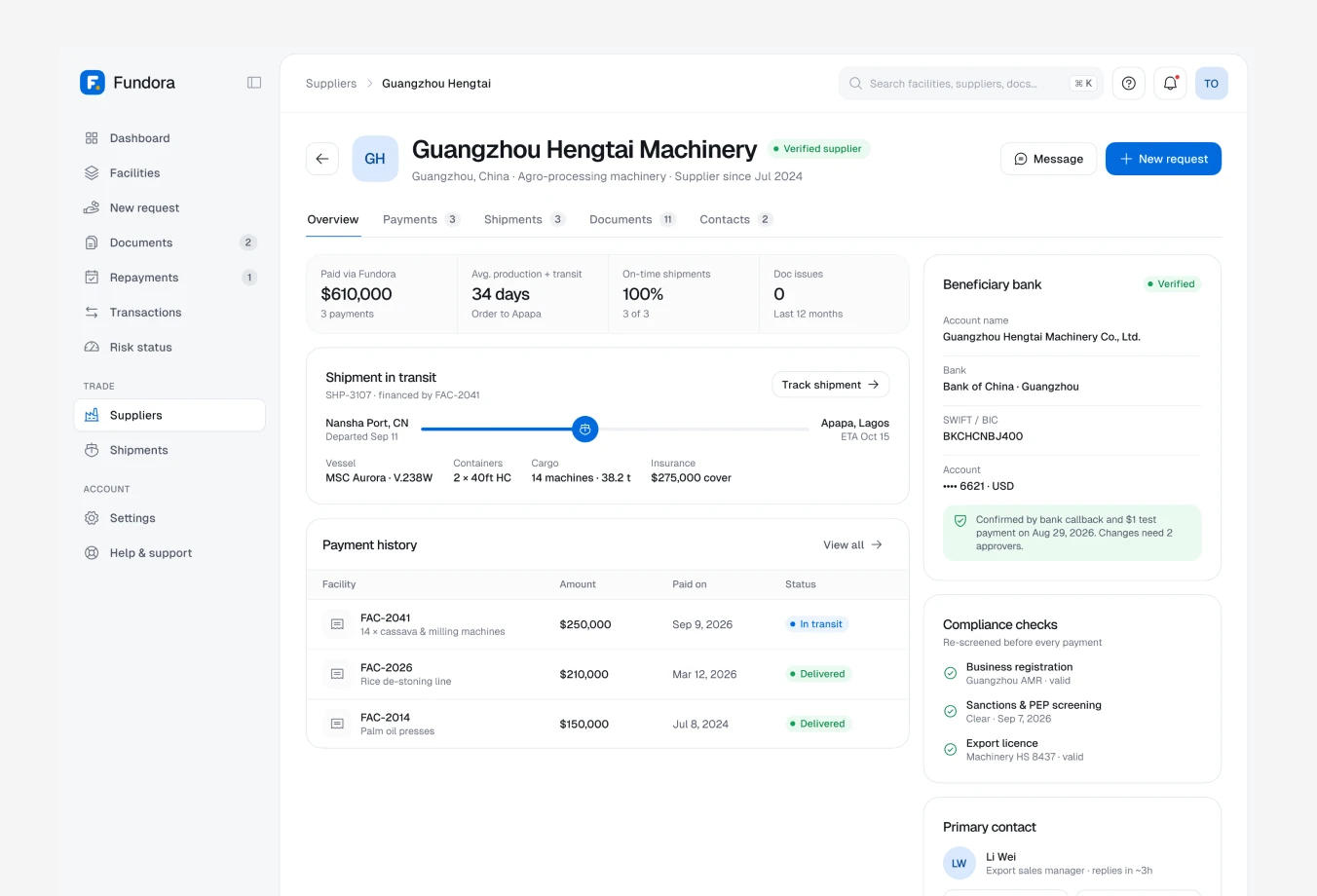The image size is (1317, 896).
Task: Click the LW contact avatar
Action: point(960,864)
